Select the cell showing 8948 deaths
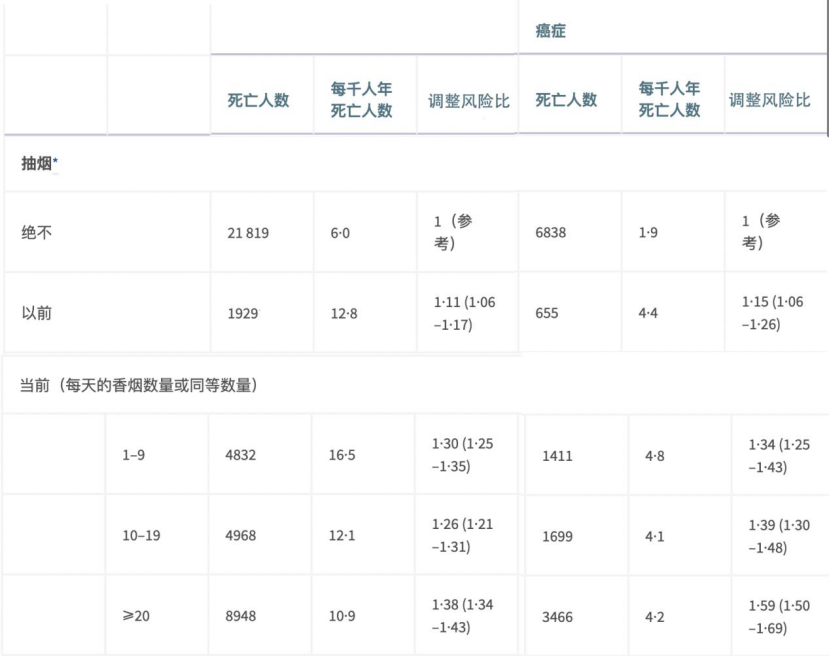 pyautogui.click(x=241, y=616)
